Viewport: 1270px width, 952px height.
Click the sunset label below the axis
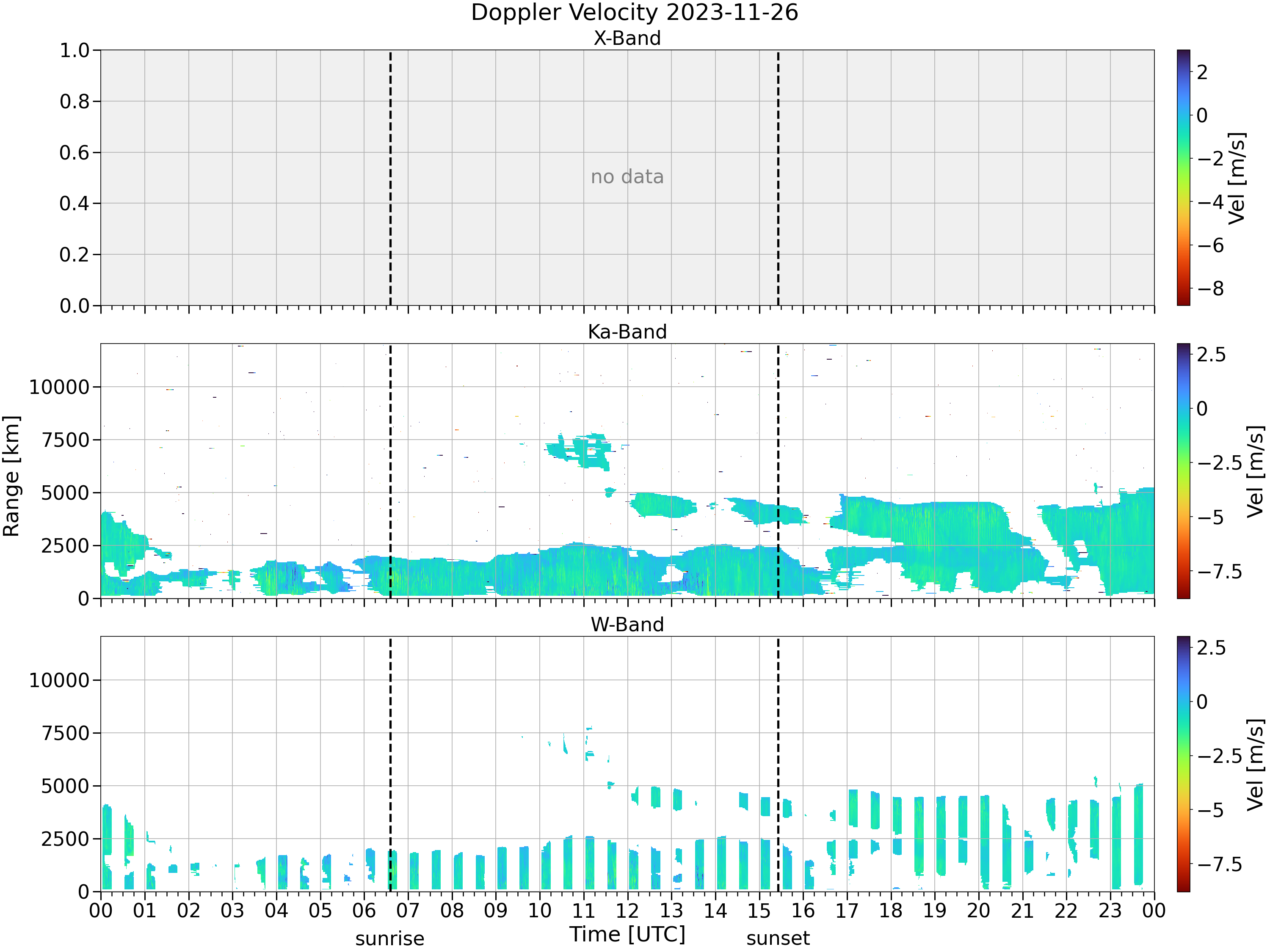pos(778,938)
